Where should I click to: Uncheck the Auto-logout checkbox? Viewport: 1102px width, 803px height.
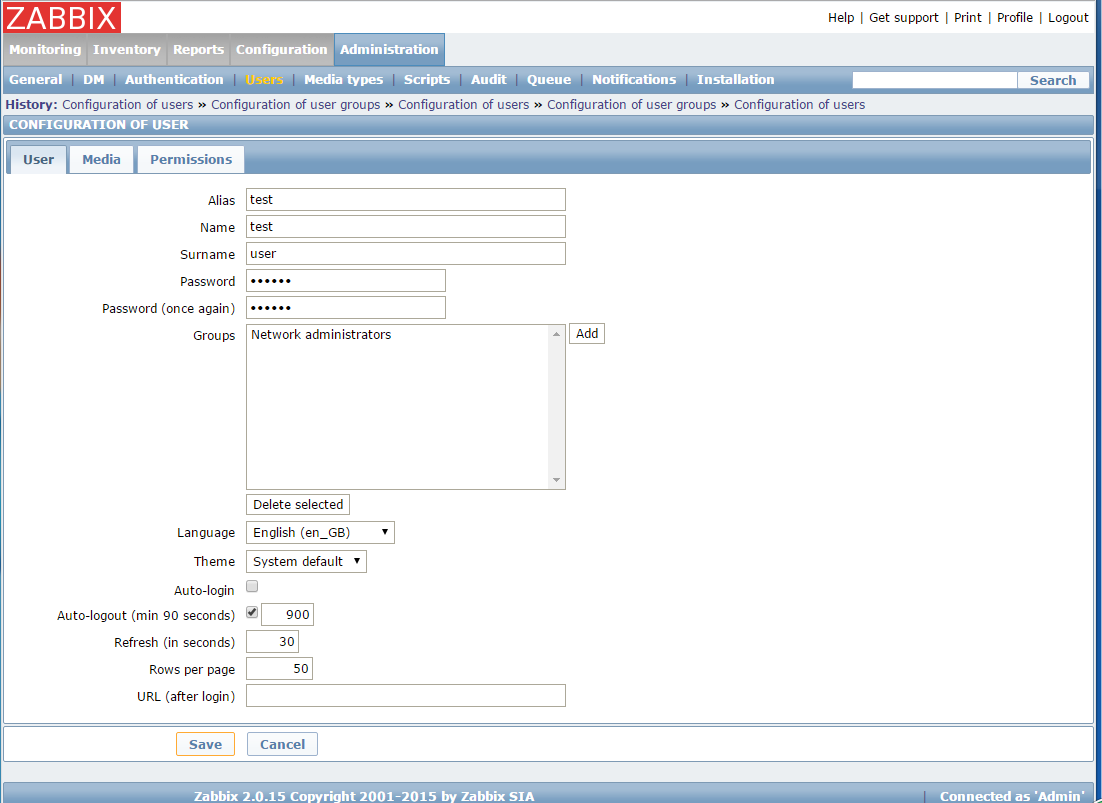click(x=252, y=612)
